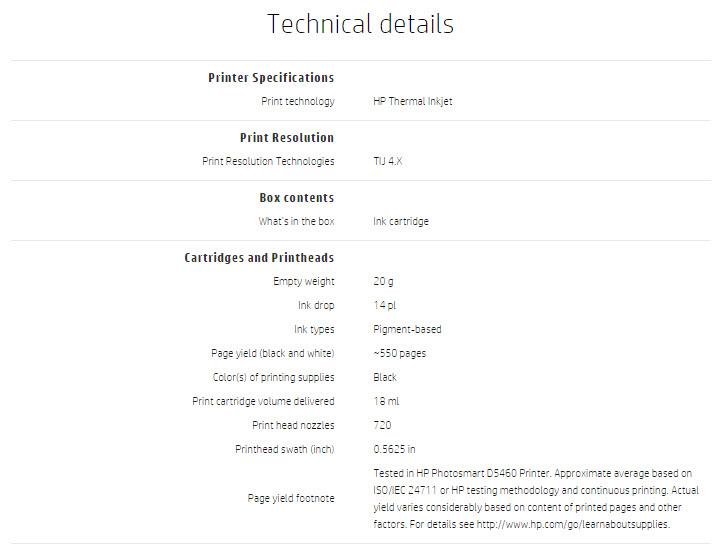721x557 pixels.
Task: Click the Print Resolution Technologies label
Action: (x=268, y=162)
